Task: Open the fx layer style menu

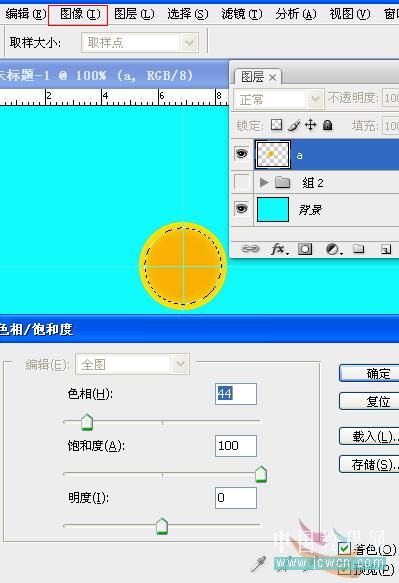Action: click(x=280, y=249)
